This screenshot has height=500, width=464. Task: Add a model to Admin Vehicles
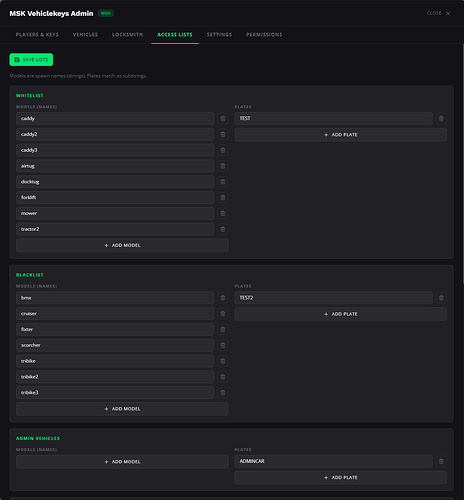(x=122, y=462)
